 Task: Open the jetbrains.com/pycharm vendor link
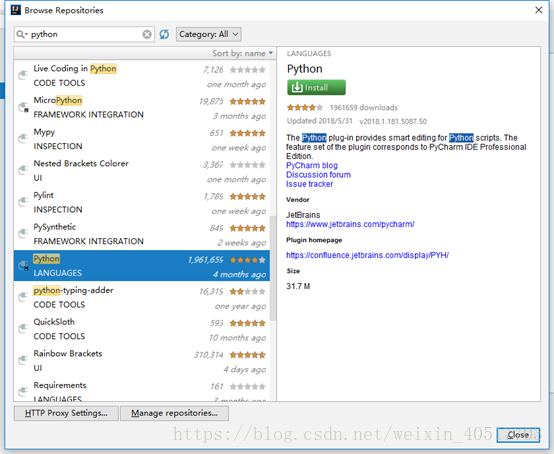[350, 224]
